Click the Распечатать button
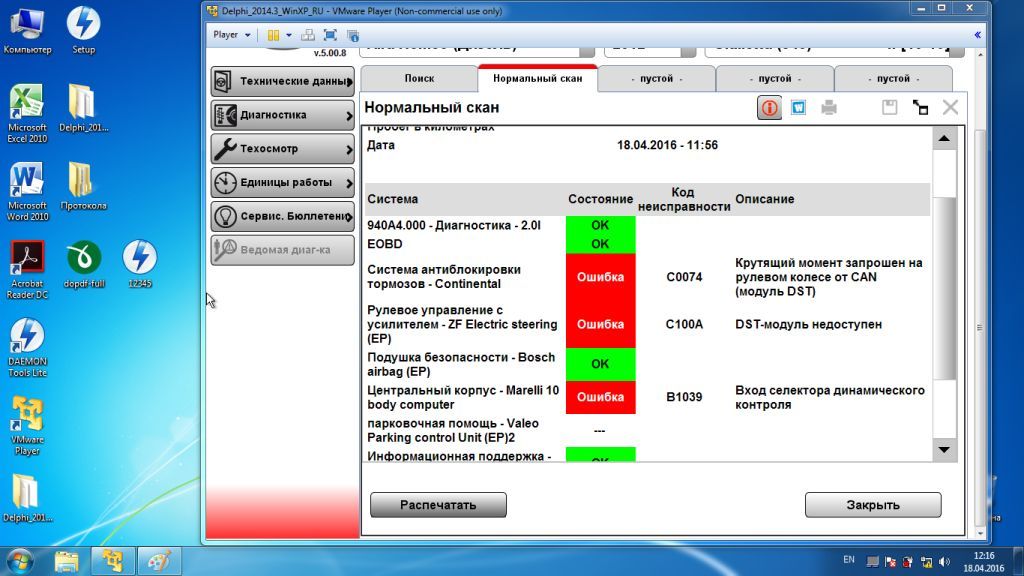This screenshot has width=1024, height=576. coord(438,505)
